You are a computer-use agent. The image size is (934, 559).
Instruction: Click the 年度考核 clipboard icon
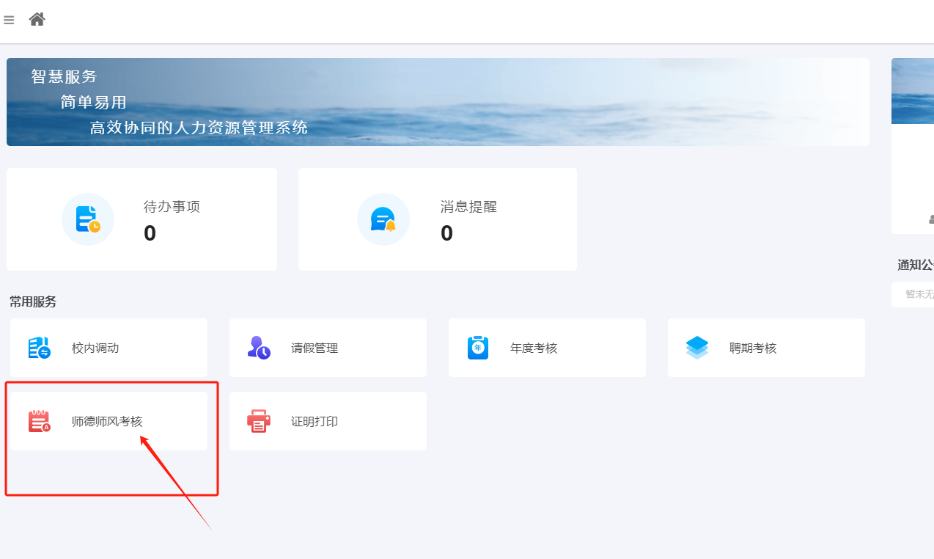[478, 348]
